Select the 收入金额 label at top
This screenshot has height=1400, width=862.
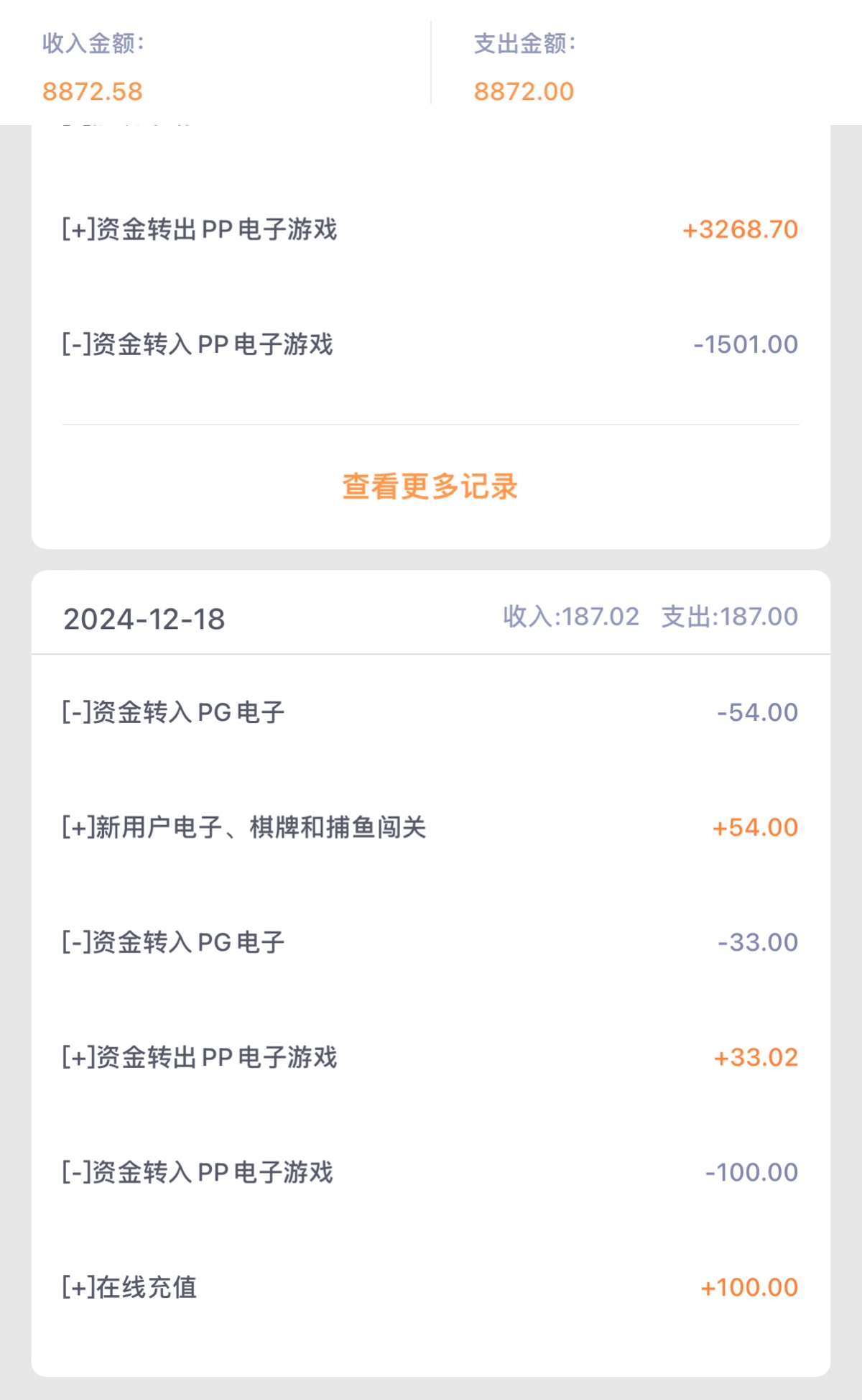point(93,44)
